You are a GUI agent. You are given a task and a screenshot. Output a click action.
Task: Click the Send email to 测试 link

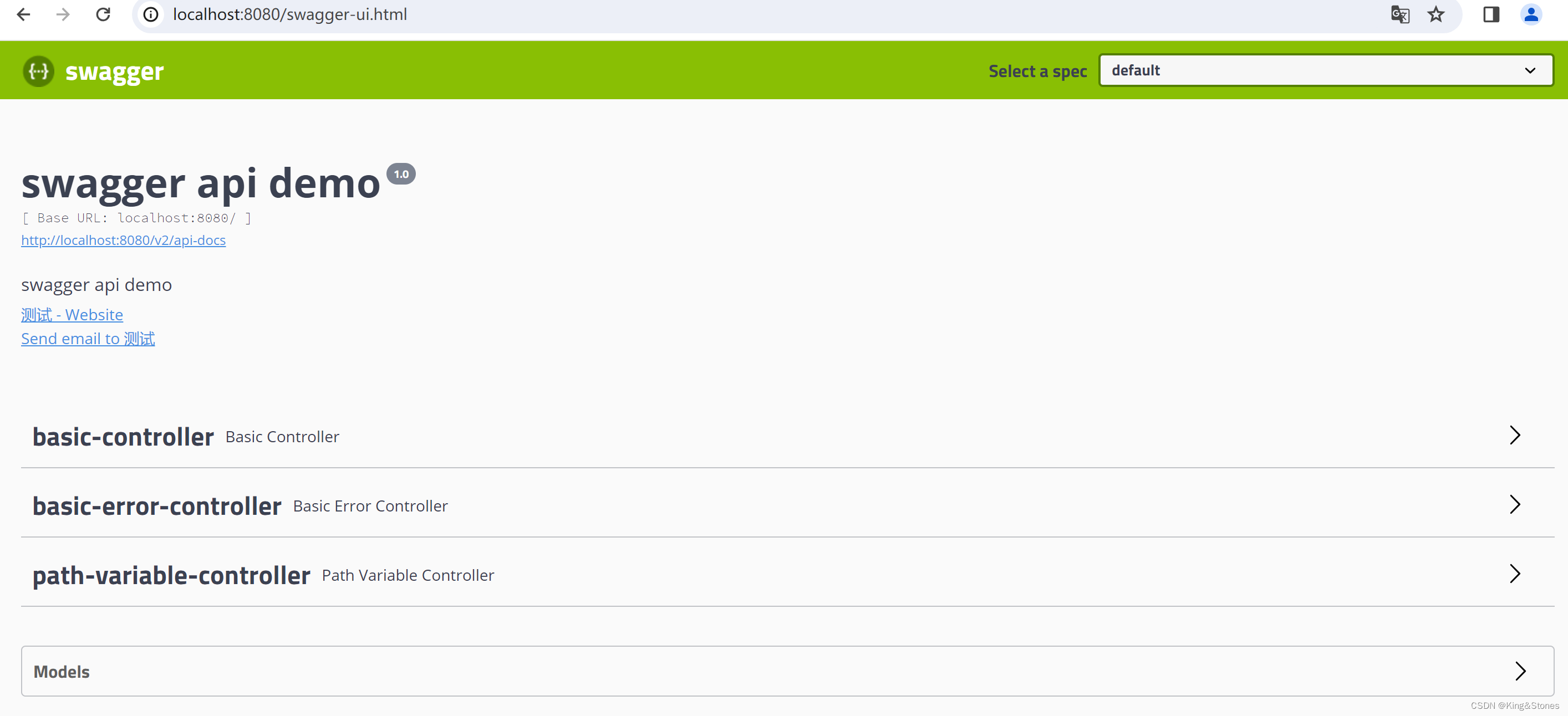point(88,339)
